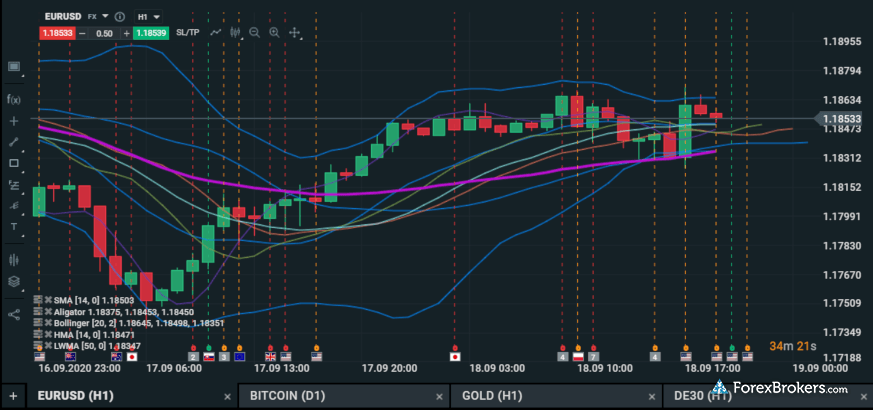Select the rectangle shape tool

pos(14,163)
